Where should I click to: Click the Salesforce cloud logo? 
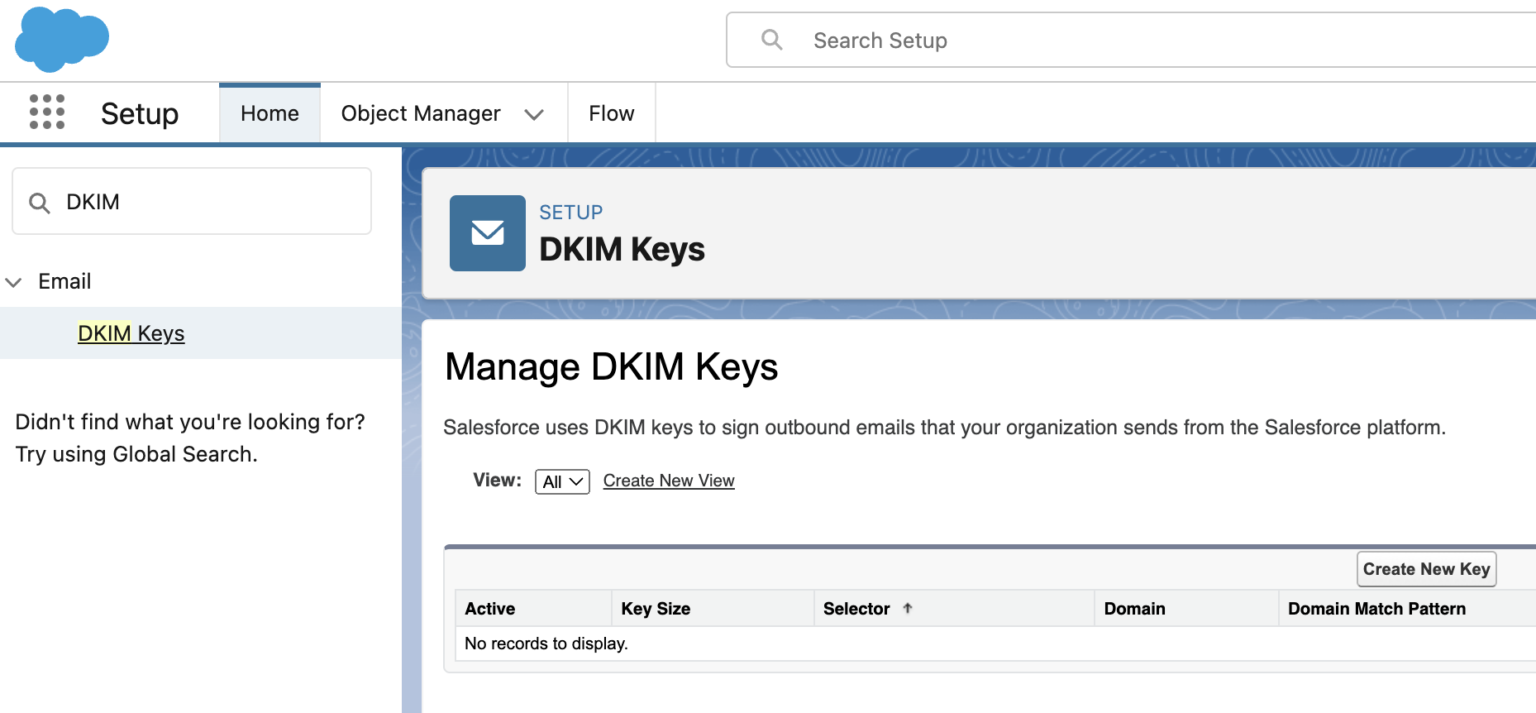[x=61, y=39]
